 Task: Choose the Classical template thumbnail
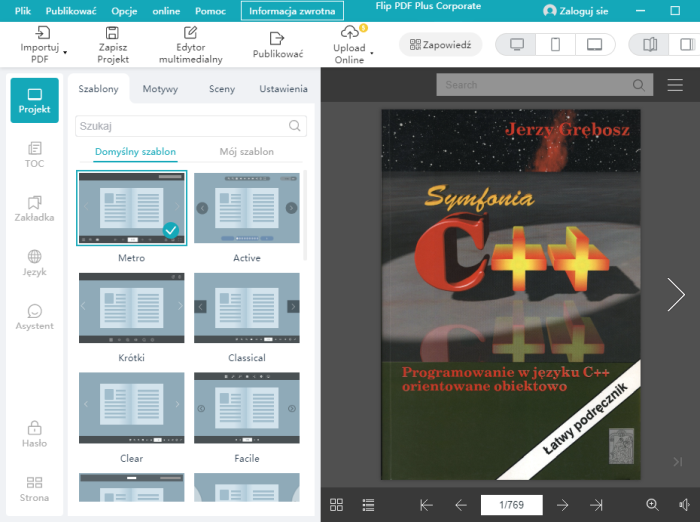(x=247, y=308)
